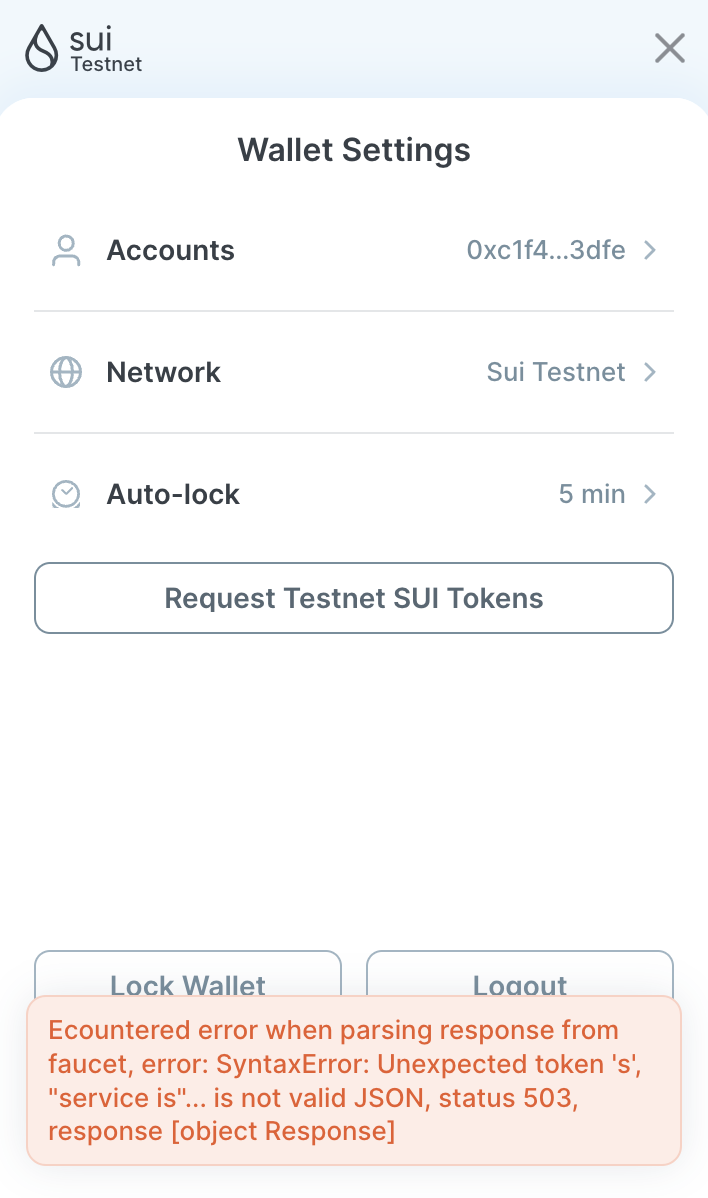708x1198 pixels.
Task: Click the Sui Testnet network label
Action: (x=555, y=372)
